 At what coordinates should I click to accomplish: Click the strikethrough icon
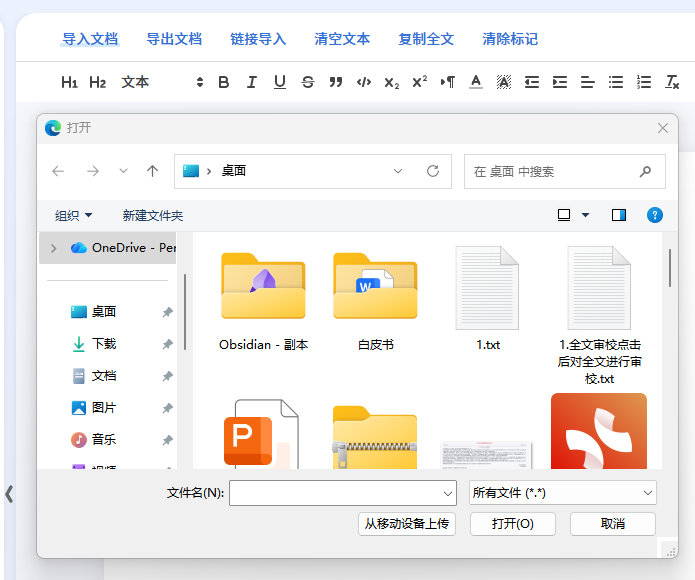pos(307,82)
